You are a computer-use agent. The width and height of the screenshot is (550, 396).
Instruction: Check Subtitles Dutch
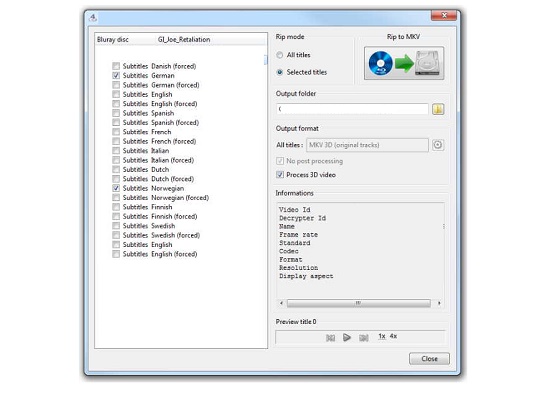coord(116,169)
